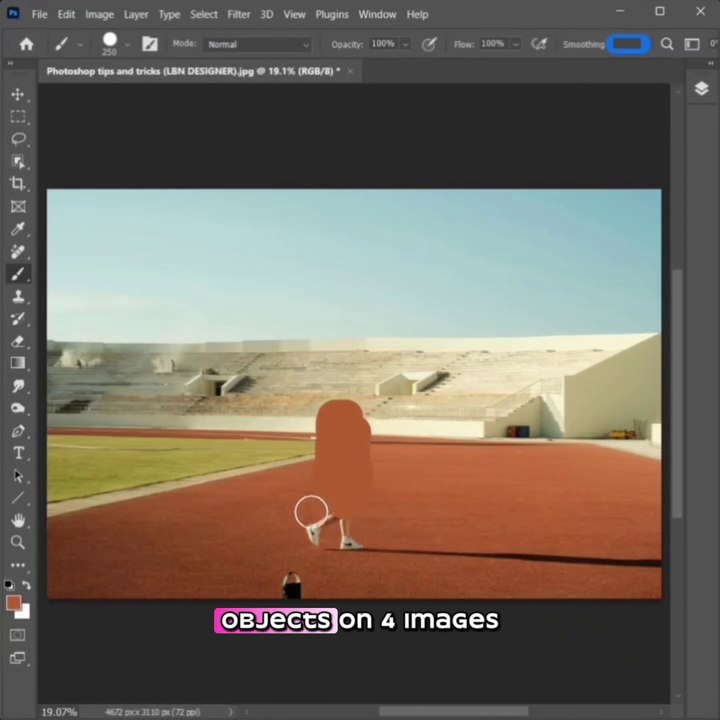The width and height of the screenshot is (720, 720).
Task: Select the Lasso tool
Action: 17,139
